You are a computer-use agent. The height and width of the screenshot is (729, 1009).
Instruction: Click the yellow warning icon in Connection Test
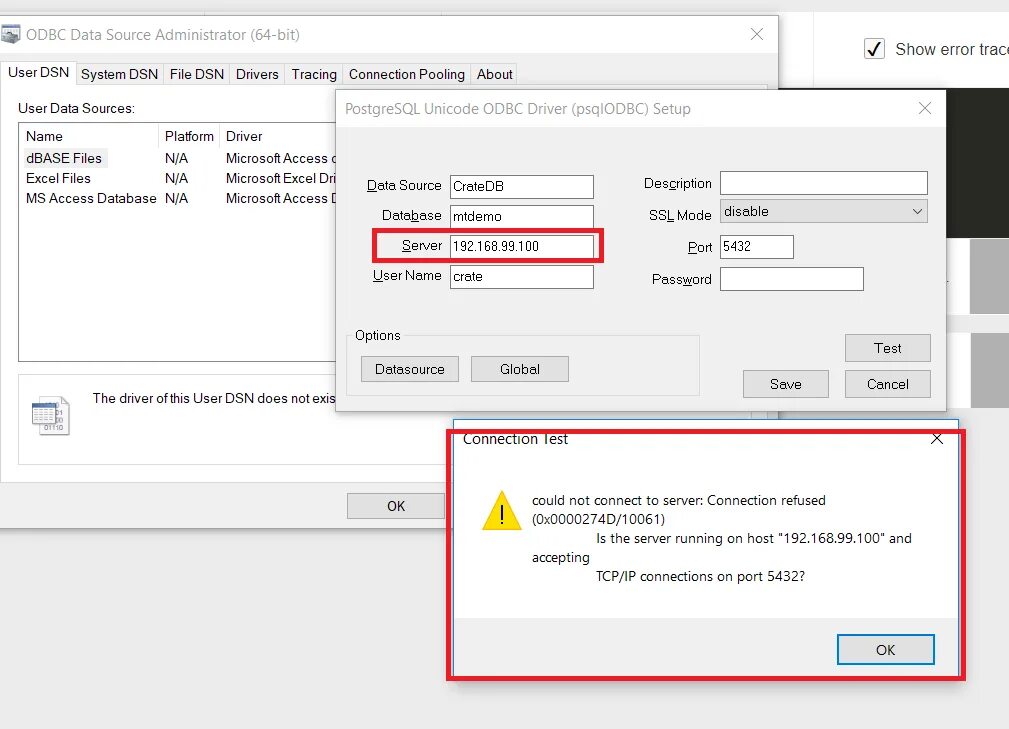[x=501, y=511]
